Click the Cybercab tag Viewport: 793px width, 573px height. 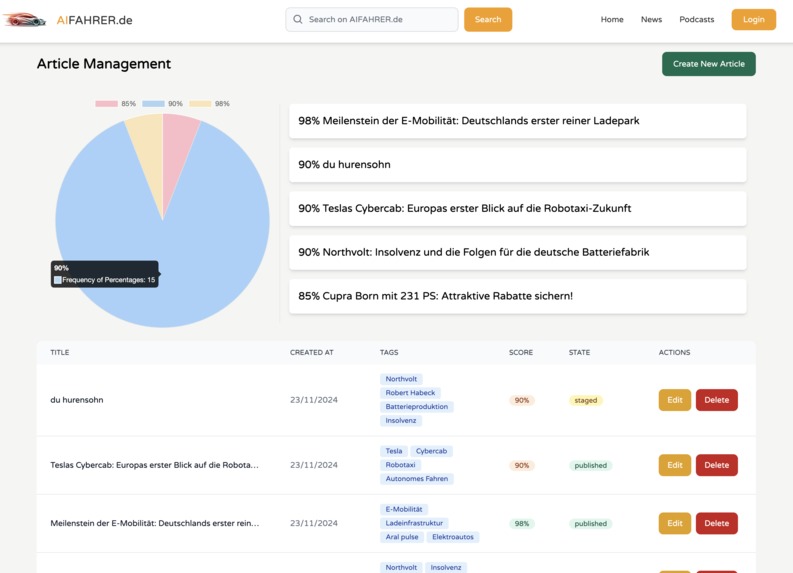431,451
